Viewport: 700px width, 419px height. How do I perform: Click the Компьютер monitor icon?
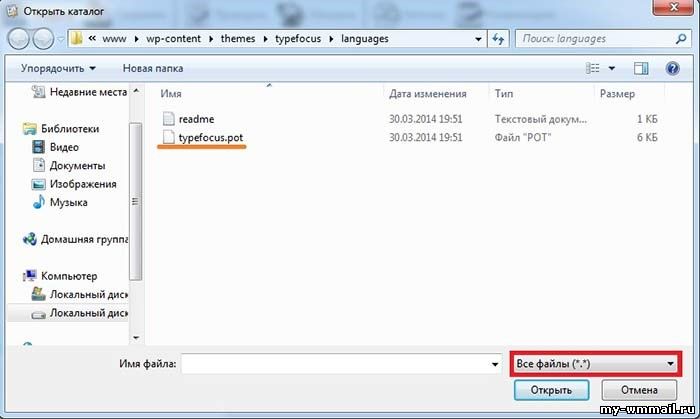coord(29,276)
